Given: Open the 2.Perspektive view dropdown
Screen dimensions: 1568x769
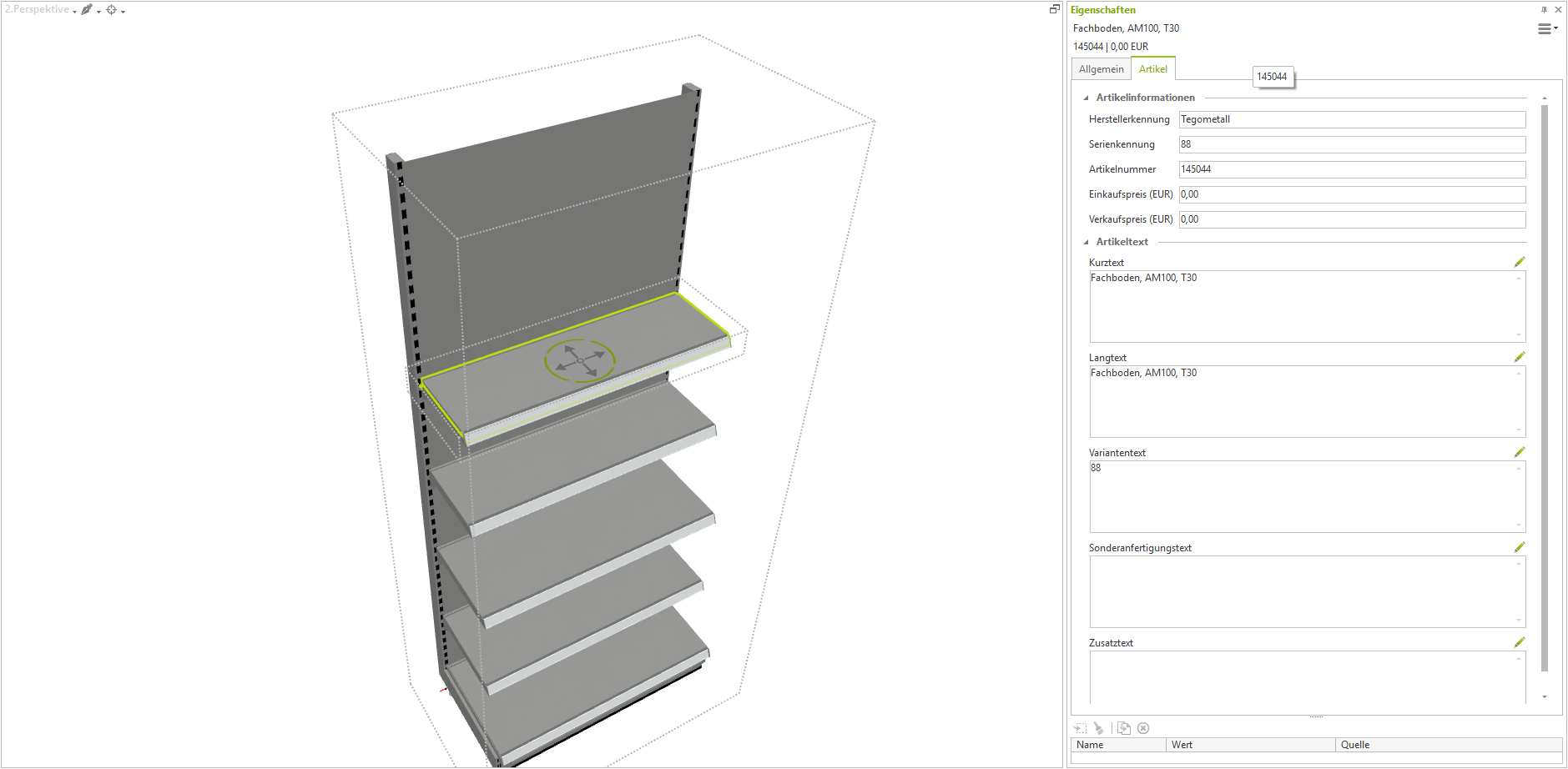Looking at the screenshot, I should [40, 10].
